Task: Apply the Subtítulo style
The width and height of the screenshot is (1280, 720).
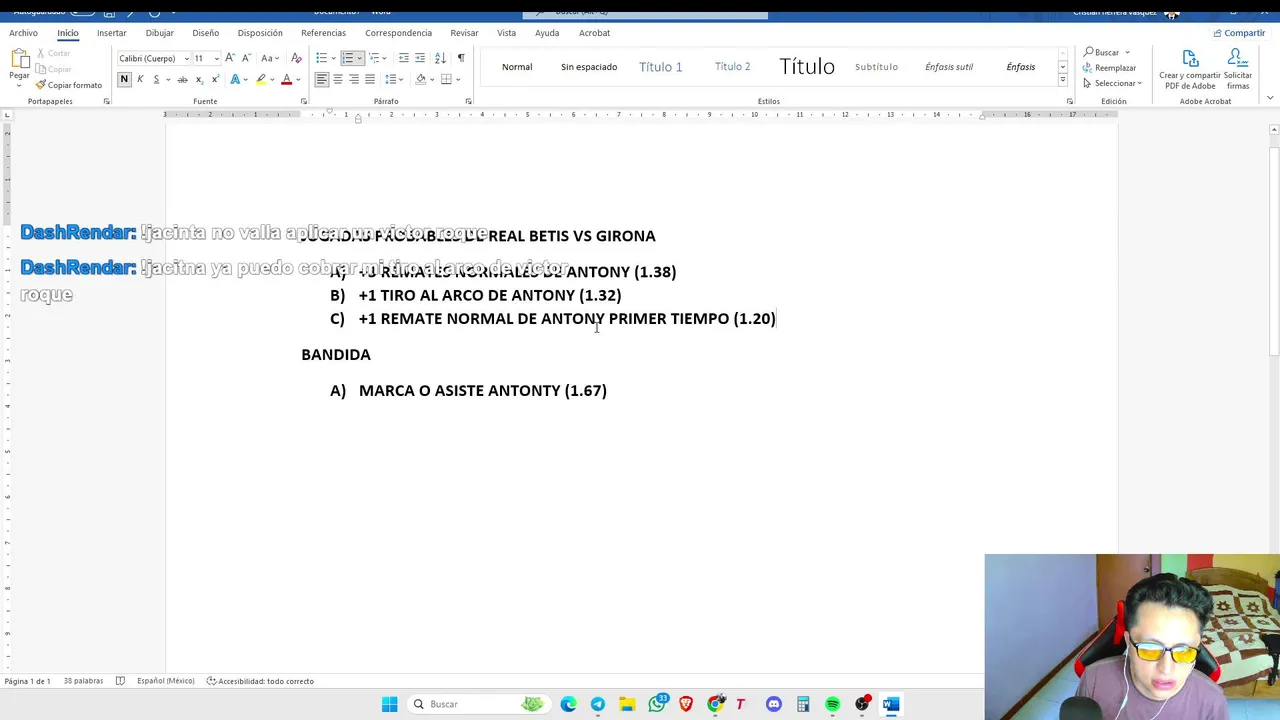Action: click(876, 67)
